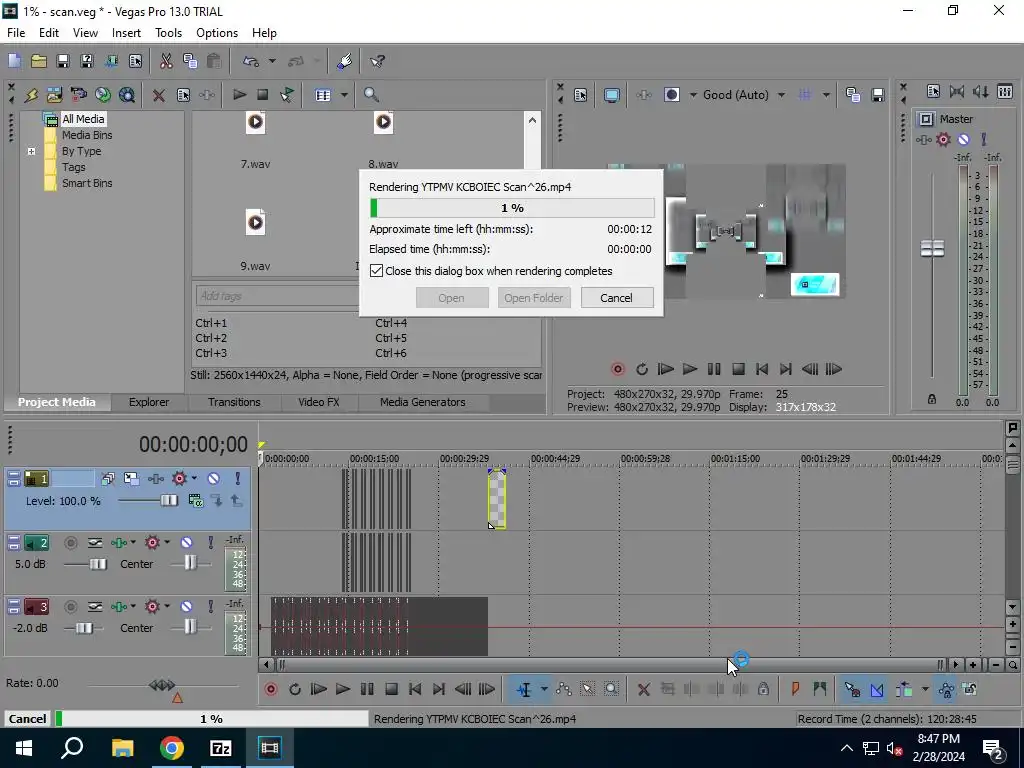Screen dimensions: 1024x768
Task: Click Cancel in the bottom status bar
Action: coord(27,719)
